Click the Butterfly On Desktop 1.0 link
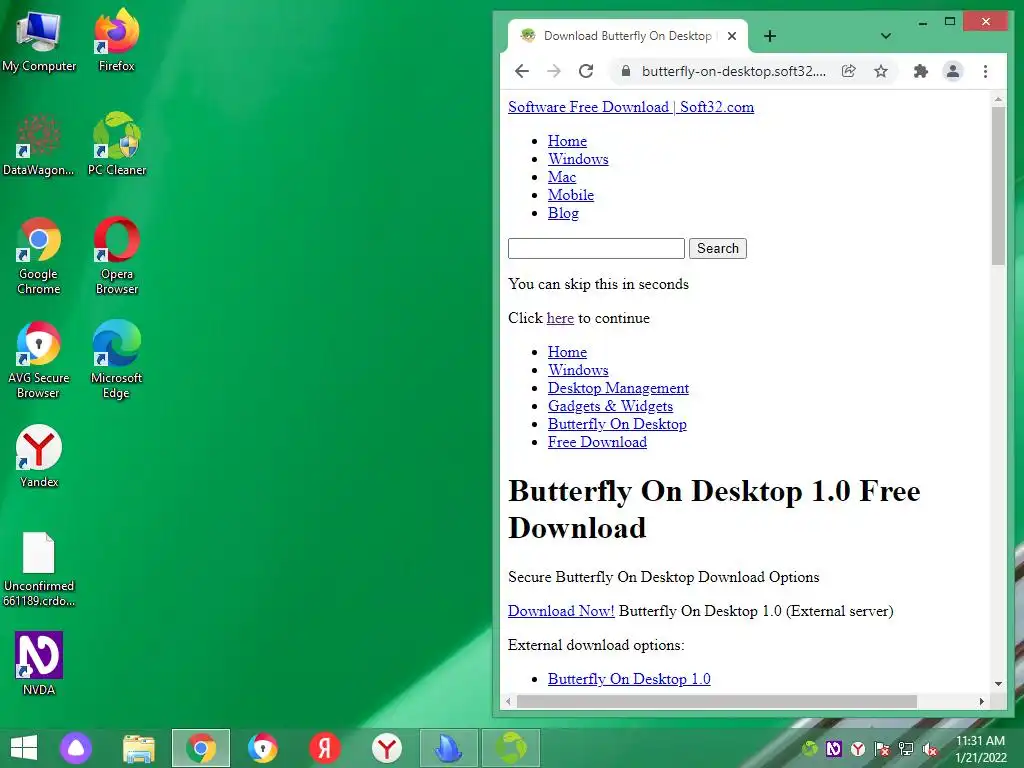1024x768 pixels. pos(629,679)
